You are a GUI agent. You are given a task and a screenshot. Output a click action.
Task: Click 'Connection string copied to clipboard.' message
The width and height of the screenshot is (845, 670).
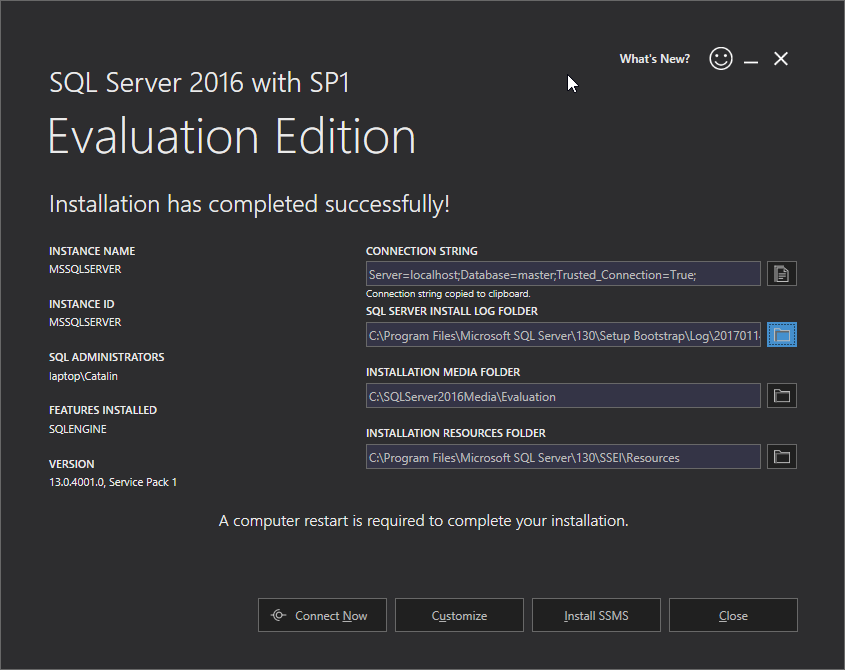pyautogui.click(x=448, y=294)
